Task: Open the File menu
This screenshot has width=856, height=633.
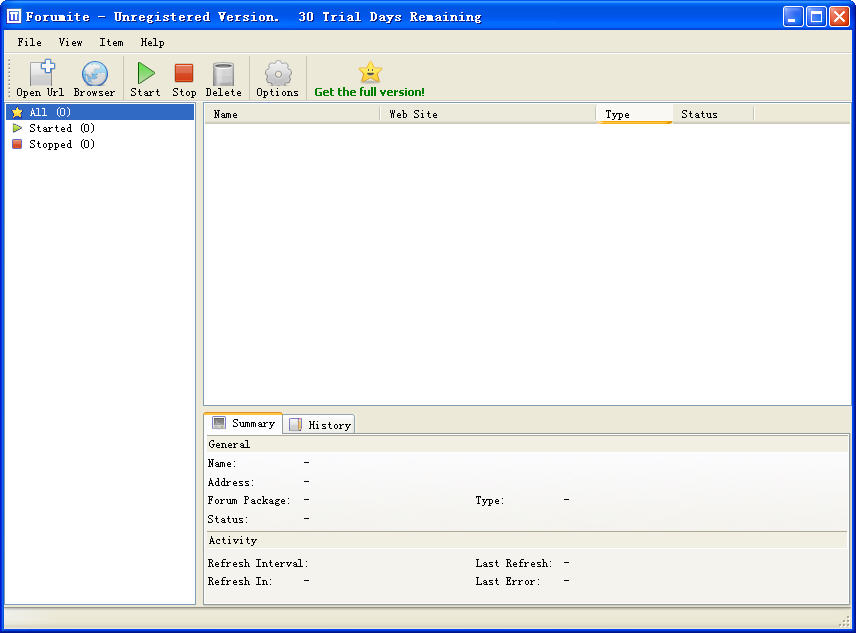Action: point(29,42)
